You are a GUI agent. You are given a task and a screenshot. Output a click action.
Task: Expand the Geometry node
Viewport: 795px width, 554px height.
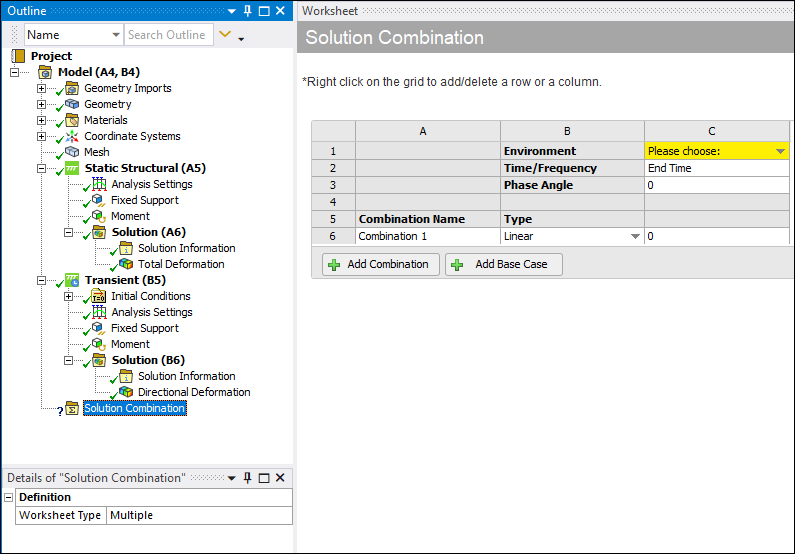(x=42, y=104)
